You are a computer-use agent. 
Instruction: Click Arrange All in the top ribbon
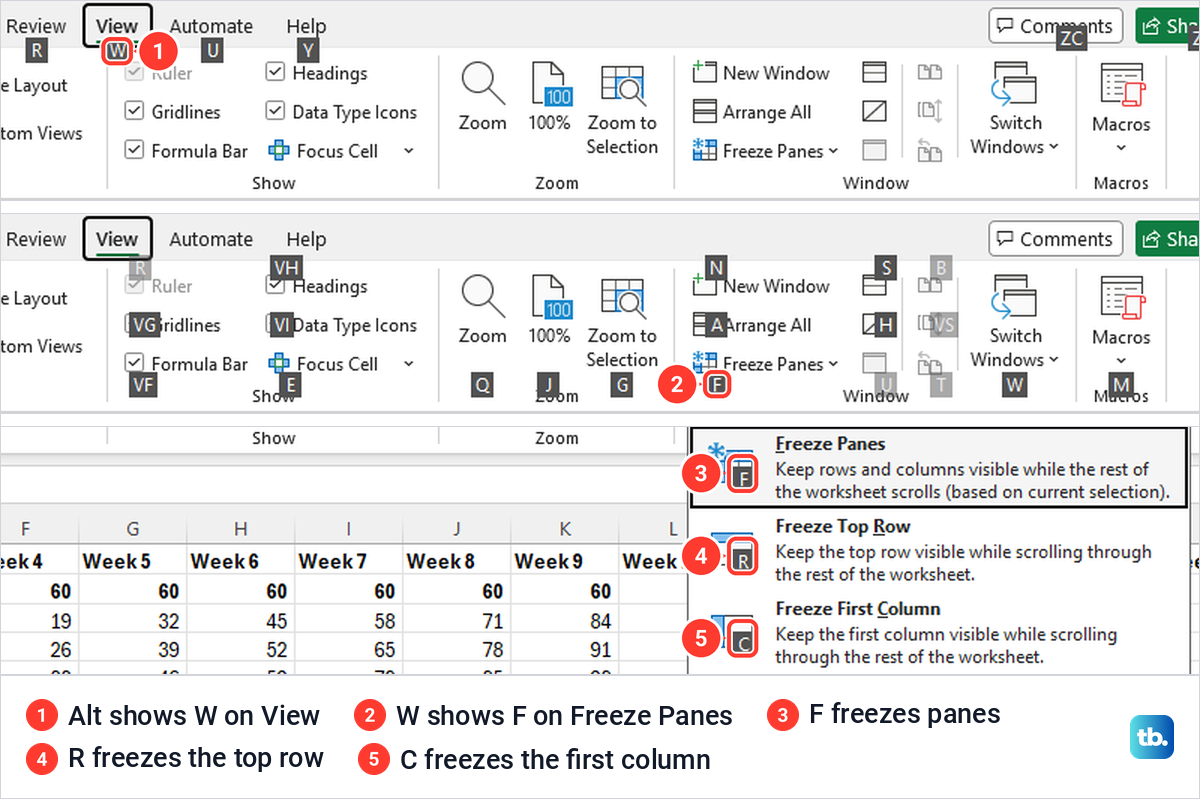click(x=752, y=112)
